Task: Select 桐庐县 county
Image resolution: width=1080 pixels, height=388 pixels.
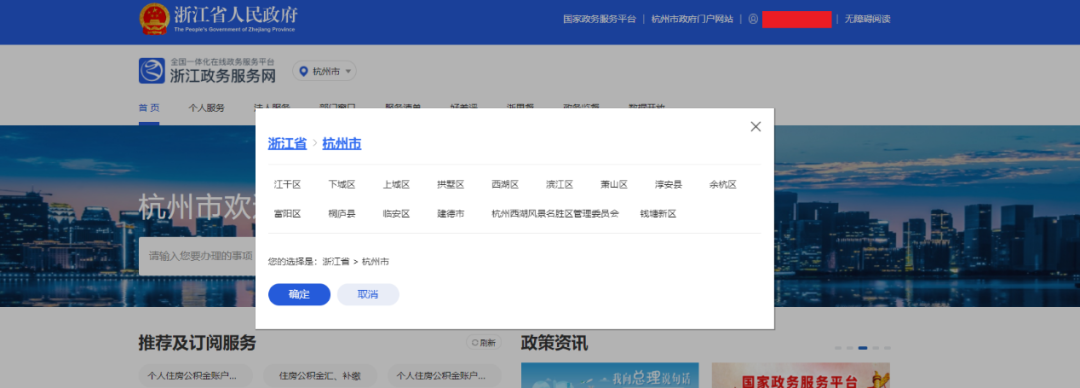Action: click(x=342, y=214)
